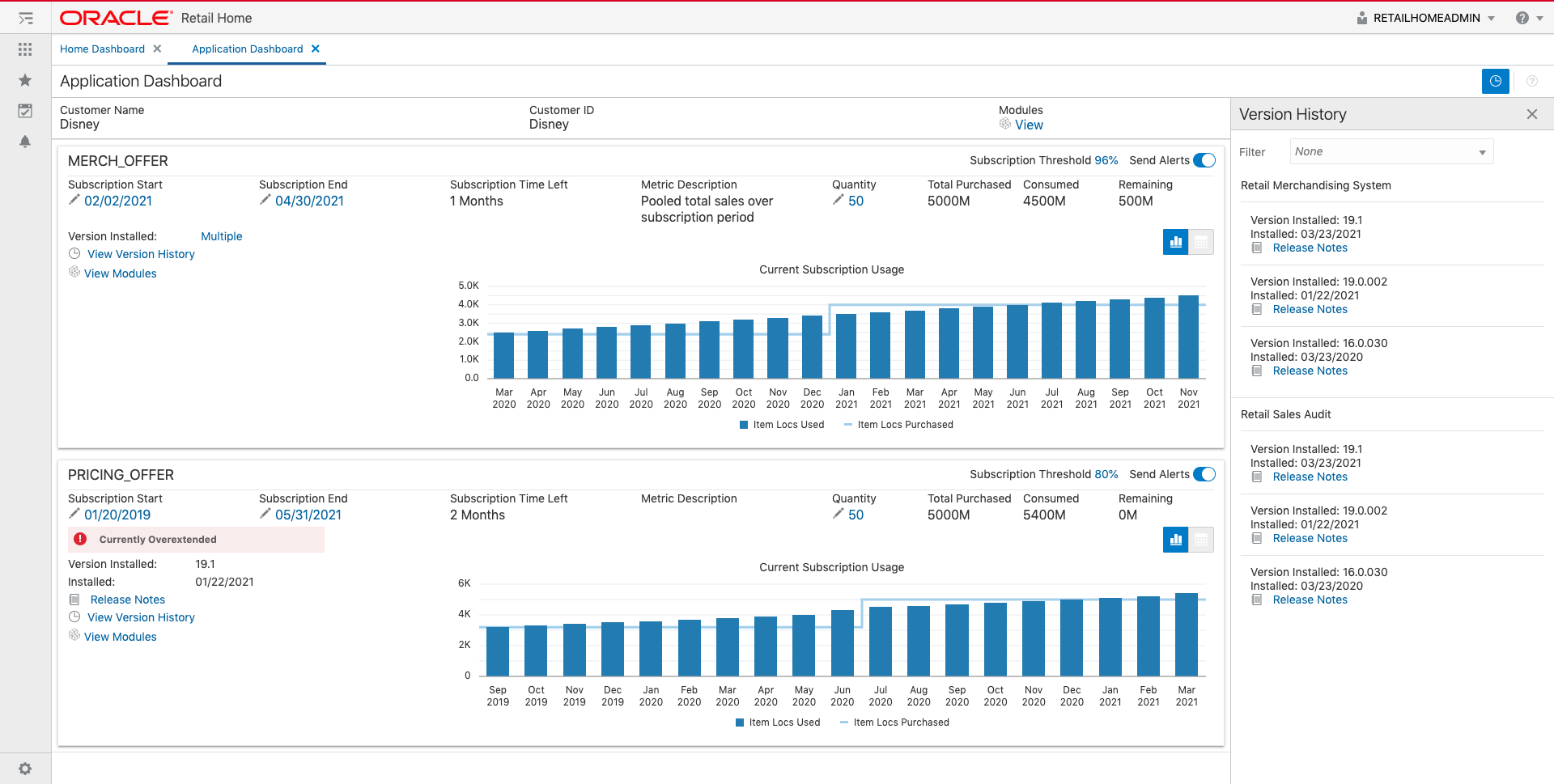The image size is (1554, 784).
Task: Open View Version History link for PRICING_OFFER
Action: 141,617
